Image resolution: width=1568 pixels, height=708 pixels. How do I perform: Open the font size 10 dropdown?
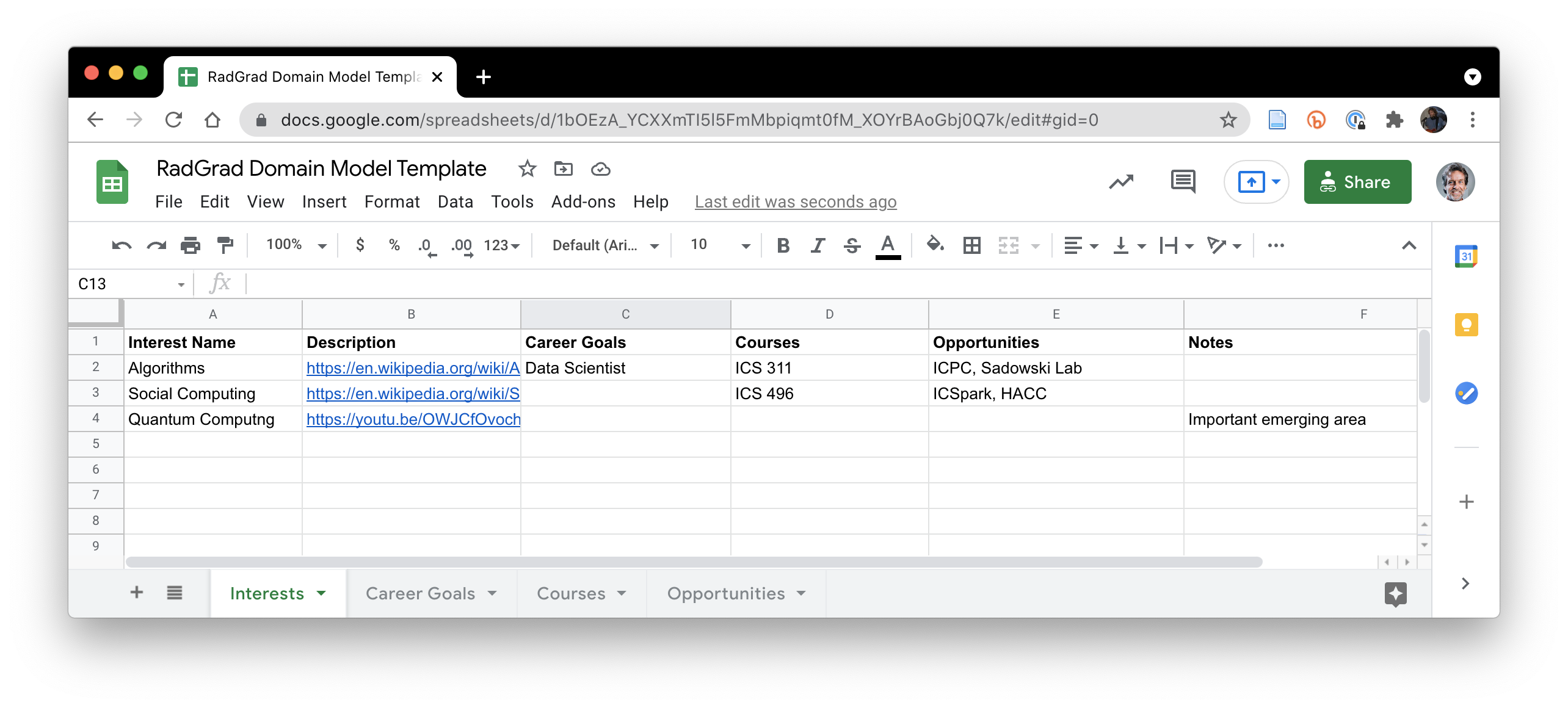pos(719,245)
